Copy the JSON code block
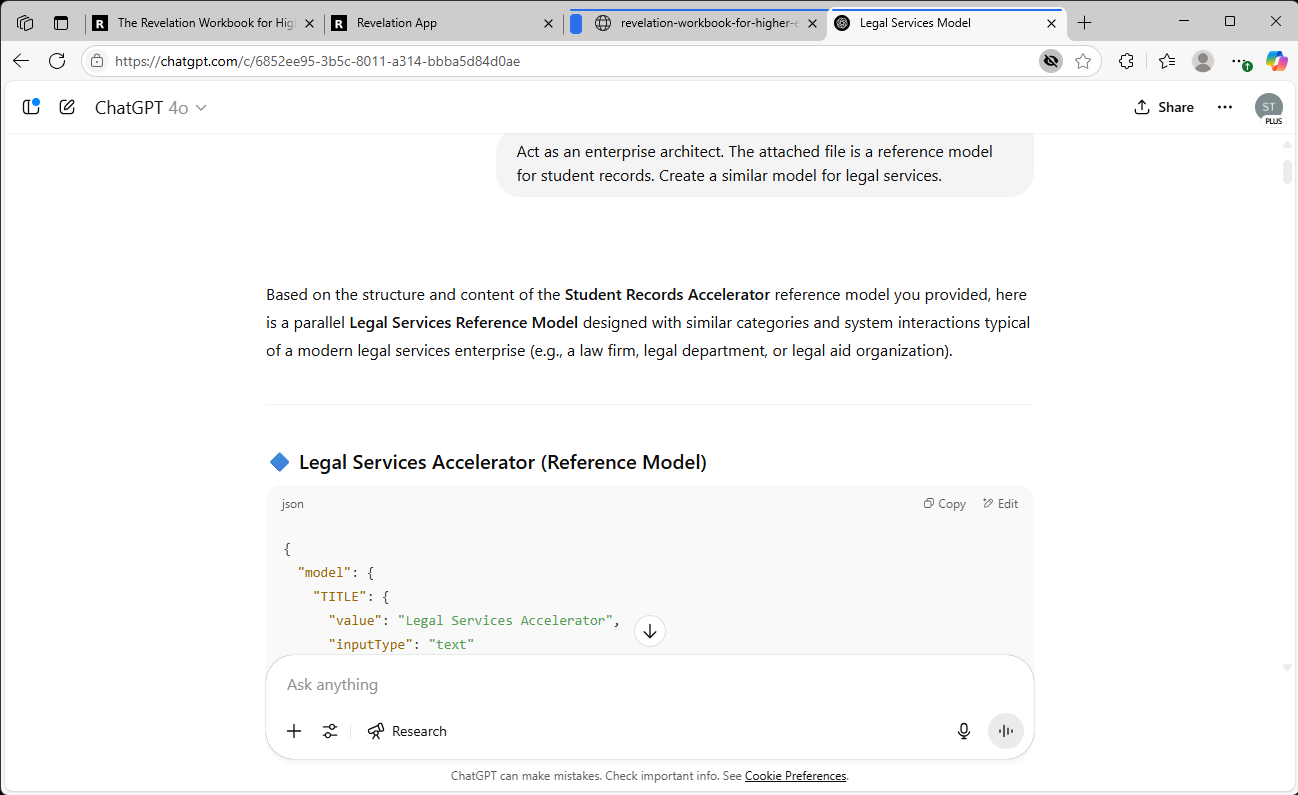 (x=943, y=503)
